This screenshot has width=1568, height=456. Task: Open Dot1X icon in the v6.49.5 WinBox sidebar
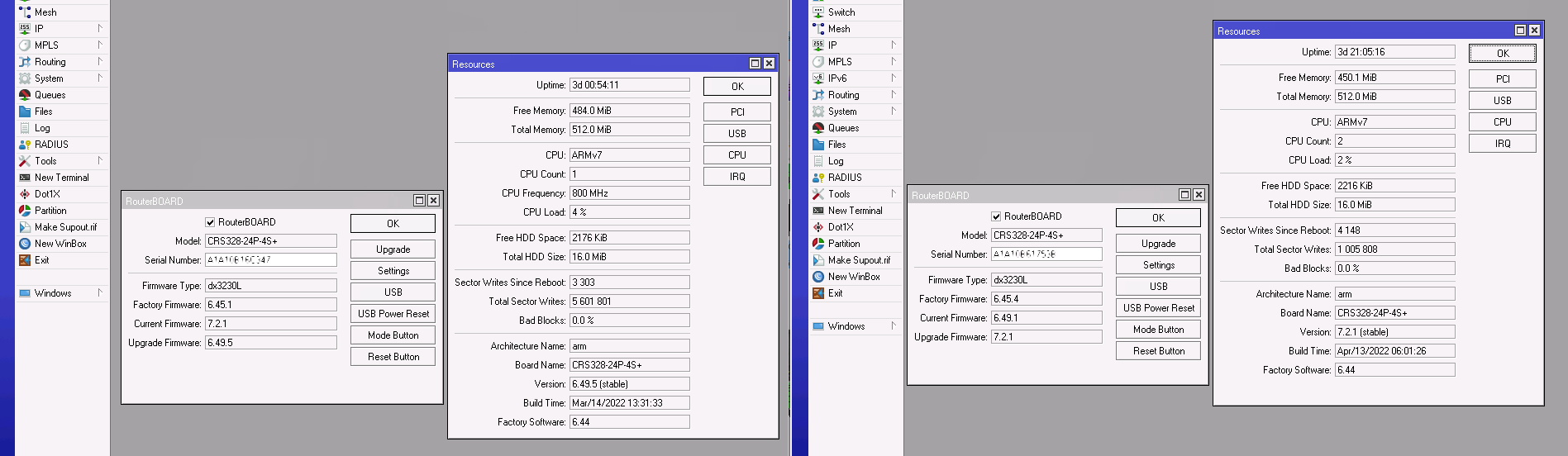point(25,194)
